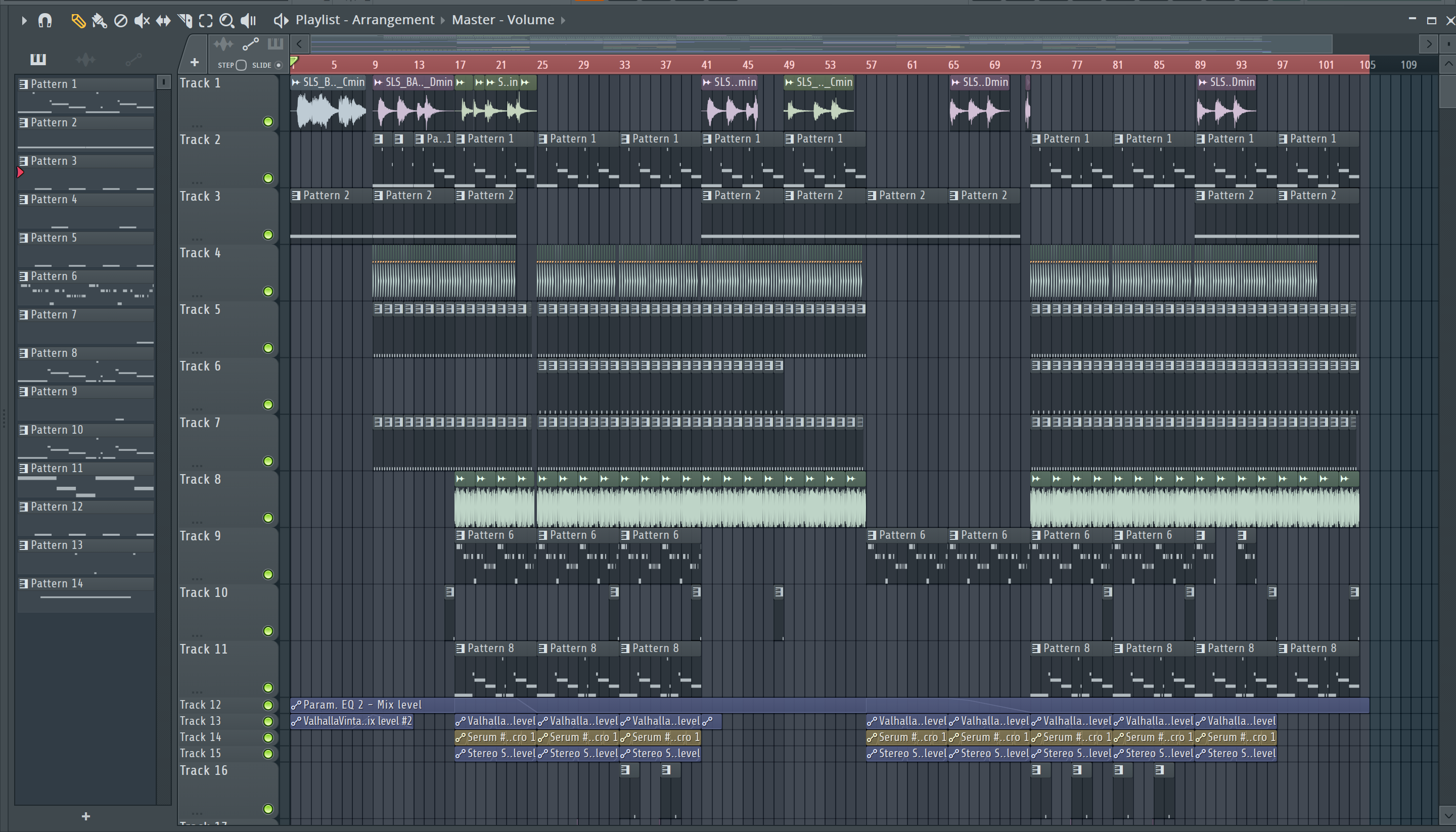
Task: Focus pattern clips in playlist header
Action: (x=276, y=44)
